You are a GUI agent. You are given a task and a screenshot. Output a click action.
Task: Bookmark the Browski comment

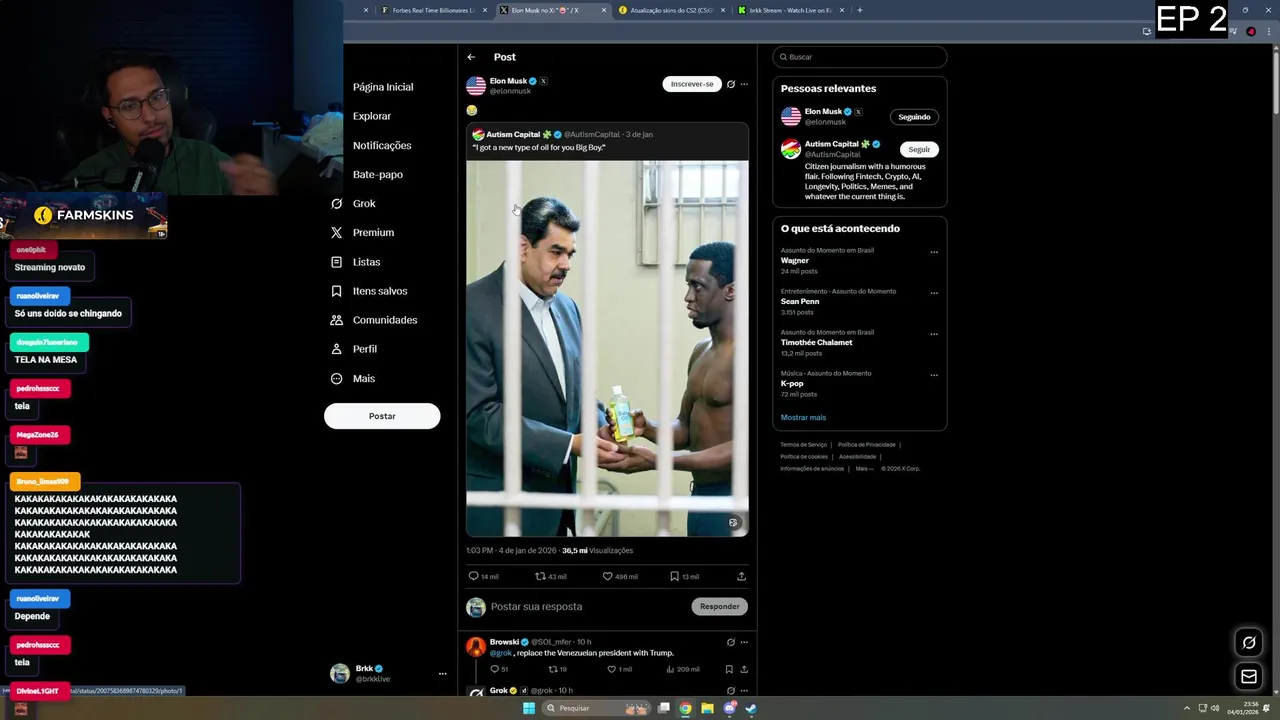point(729,669)
